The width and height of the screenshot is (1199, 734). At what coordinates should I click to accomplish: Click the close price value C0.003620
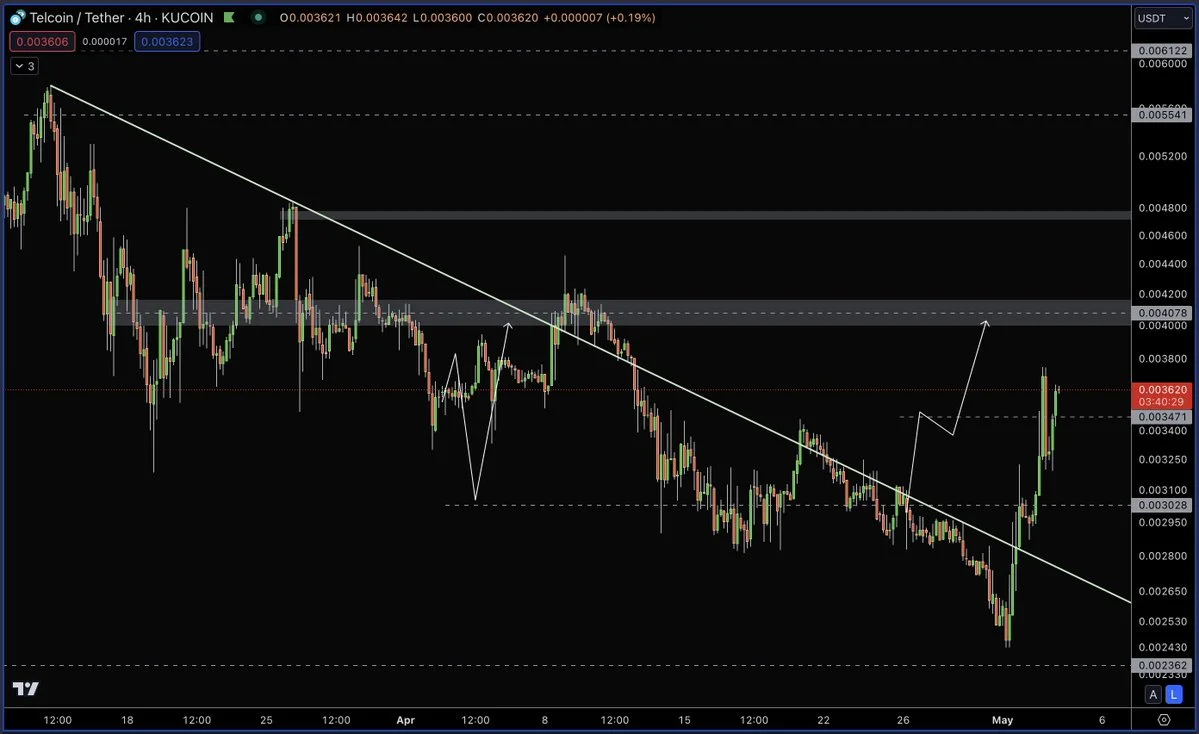point(508,18)
